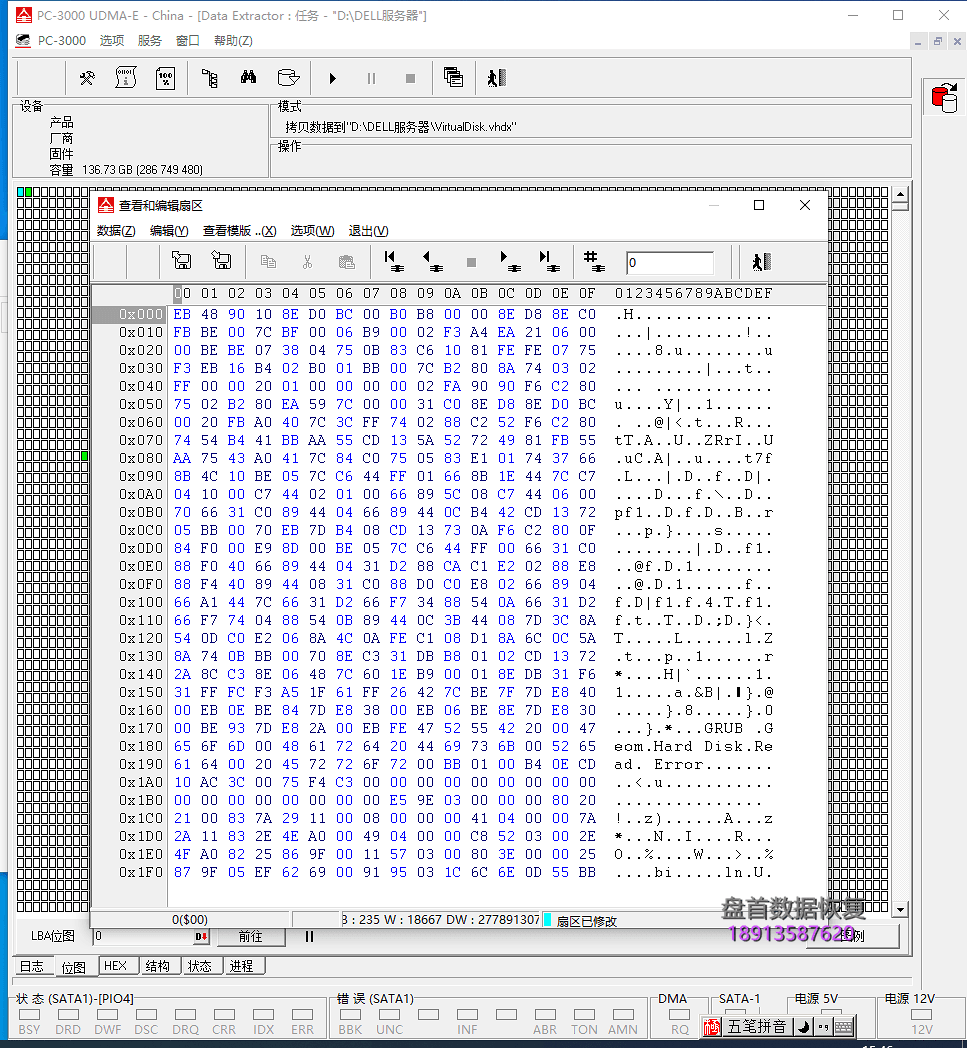Click the 前往 go button
This screenshot has height=1048, width=967.
[251, 936]
